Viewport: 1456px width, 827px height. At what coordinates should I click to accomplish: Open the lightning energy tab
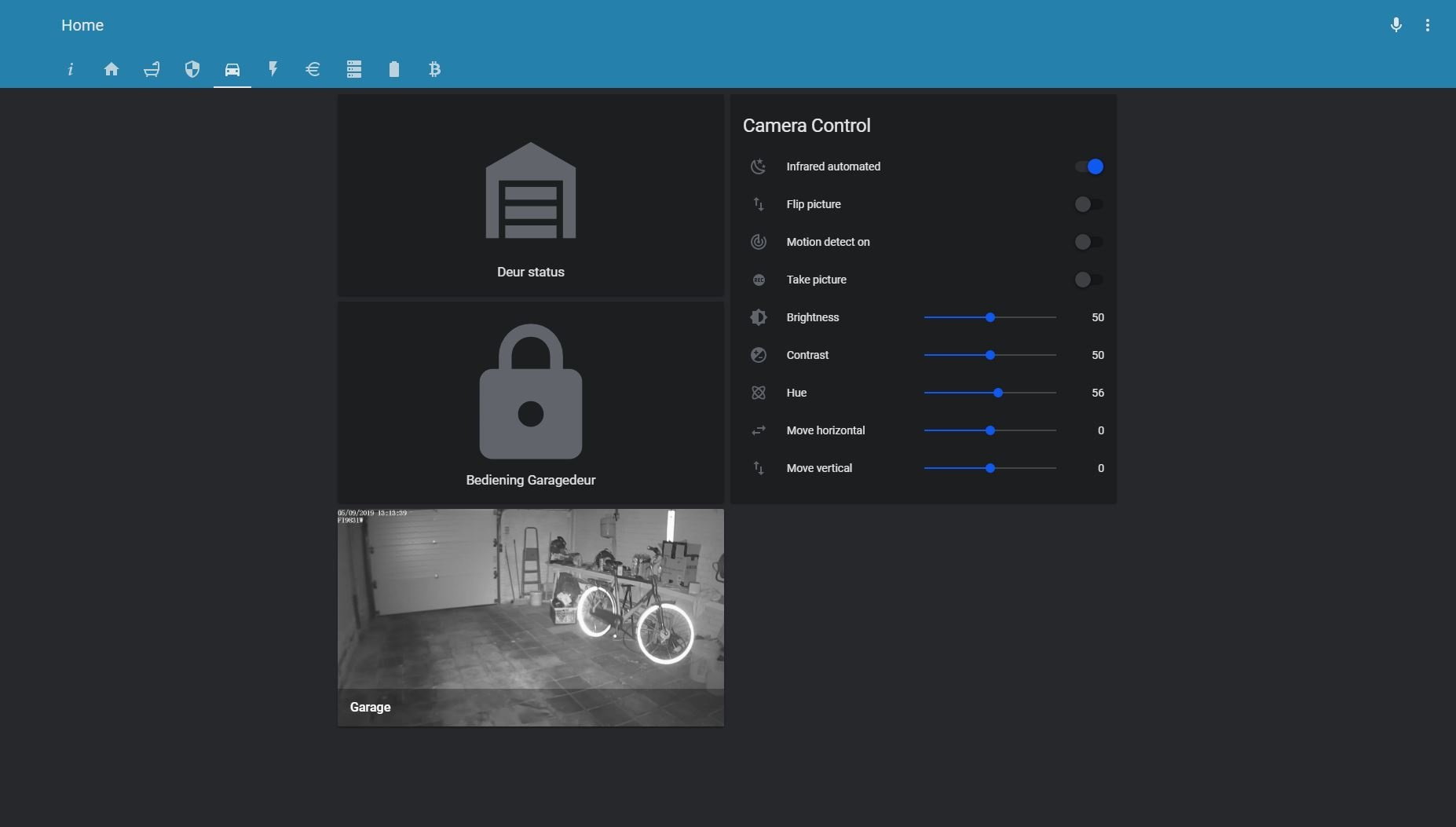273,69
